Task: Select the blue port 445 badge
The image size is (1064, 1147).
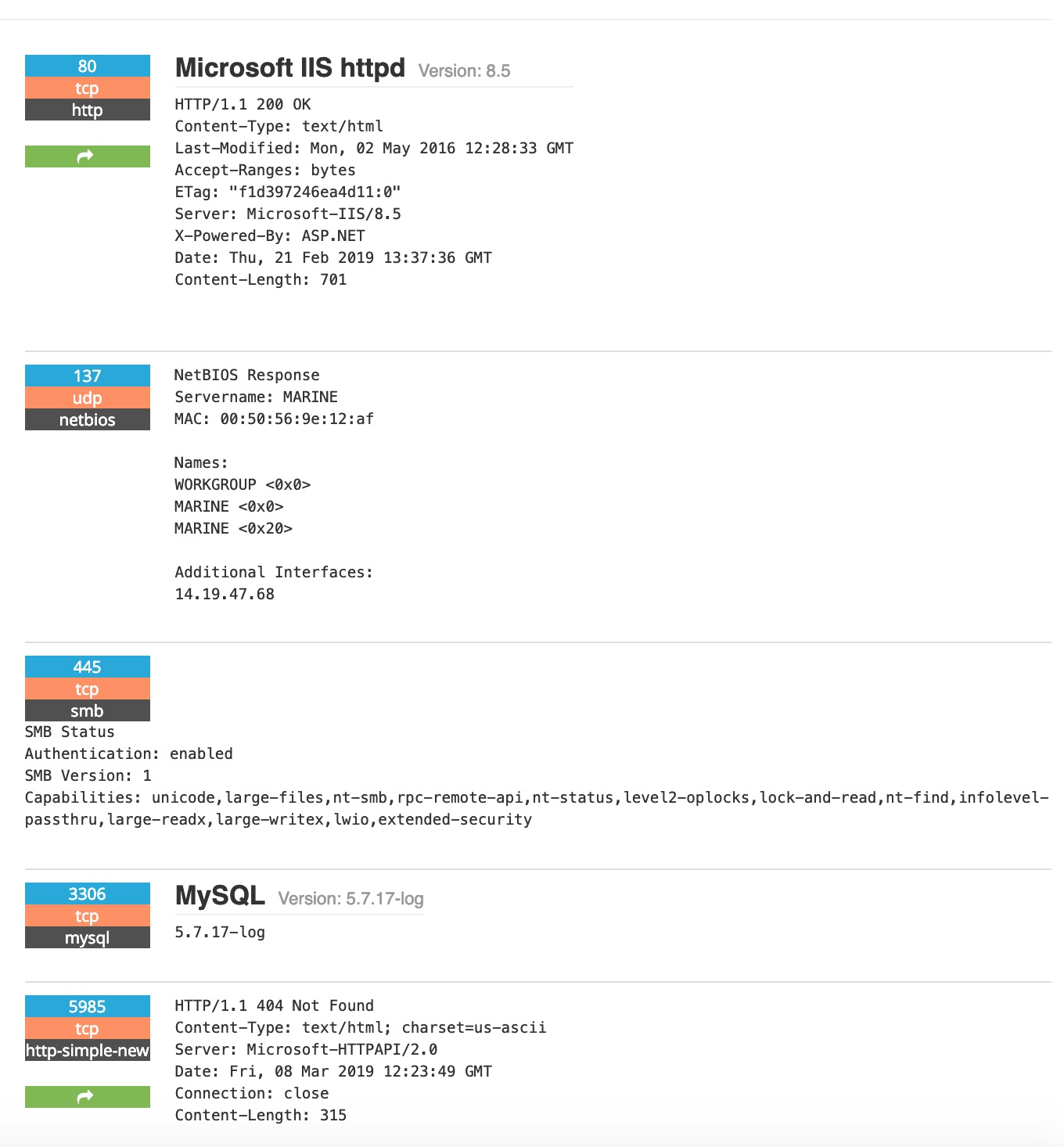Action: click(x=87, y=667)
